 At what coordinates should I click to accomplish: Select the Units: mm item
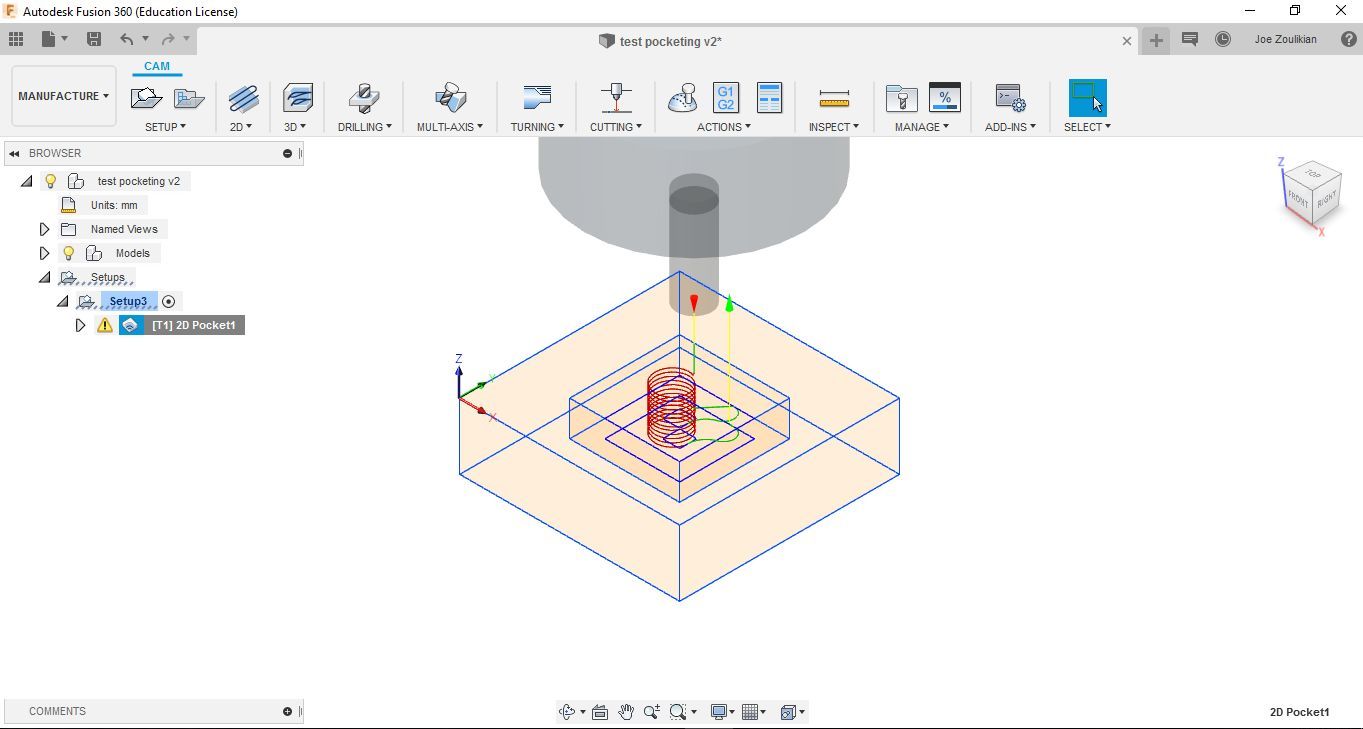114,205
